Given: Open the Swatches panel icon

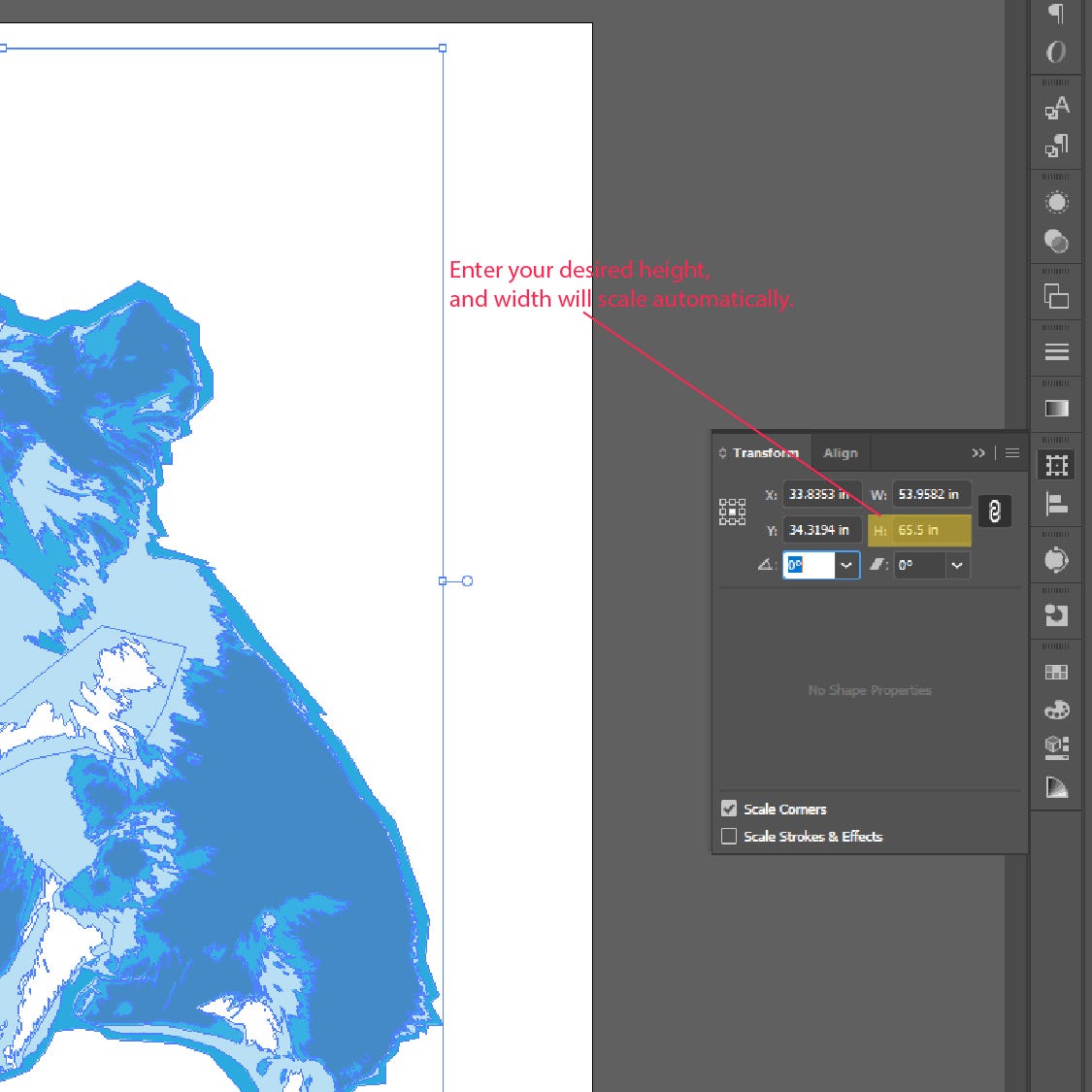Looking at the screenshot, I should pos(1056,673).
